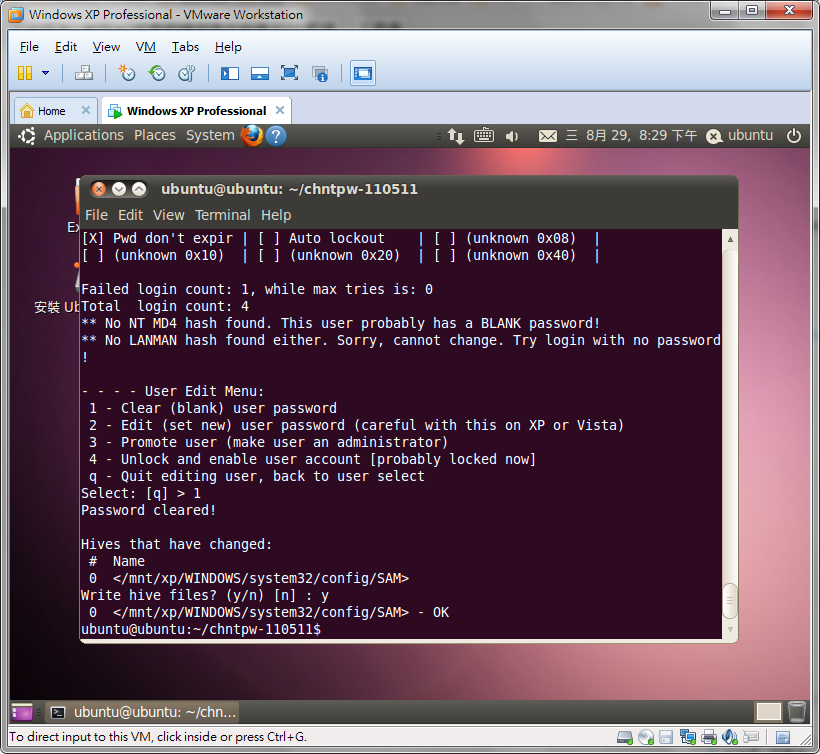Click the Unity mode toolbar icon
The width and height of the screenshot is (820, 754).
(x=320, y=74)
